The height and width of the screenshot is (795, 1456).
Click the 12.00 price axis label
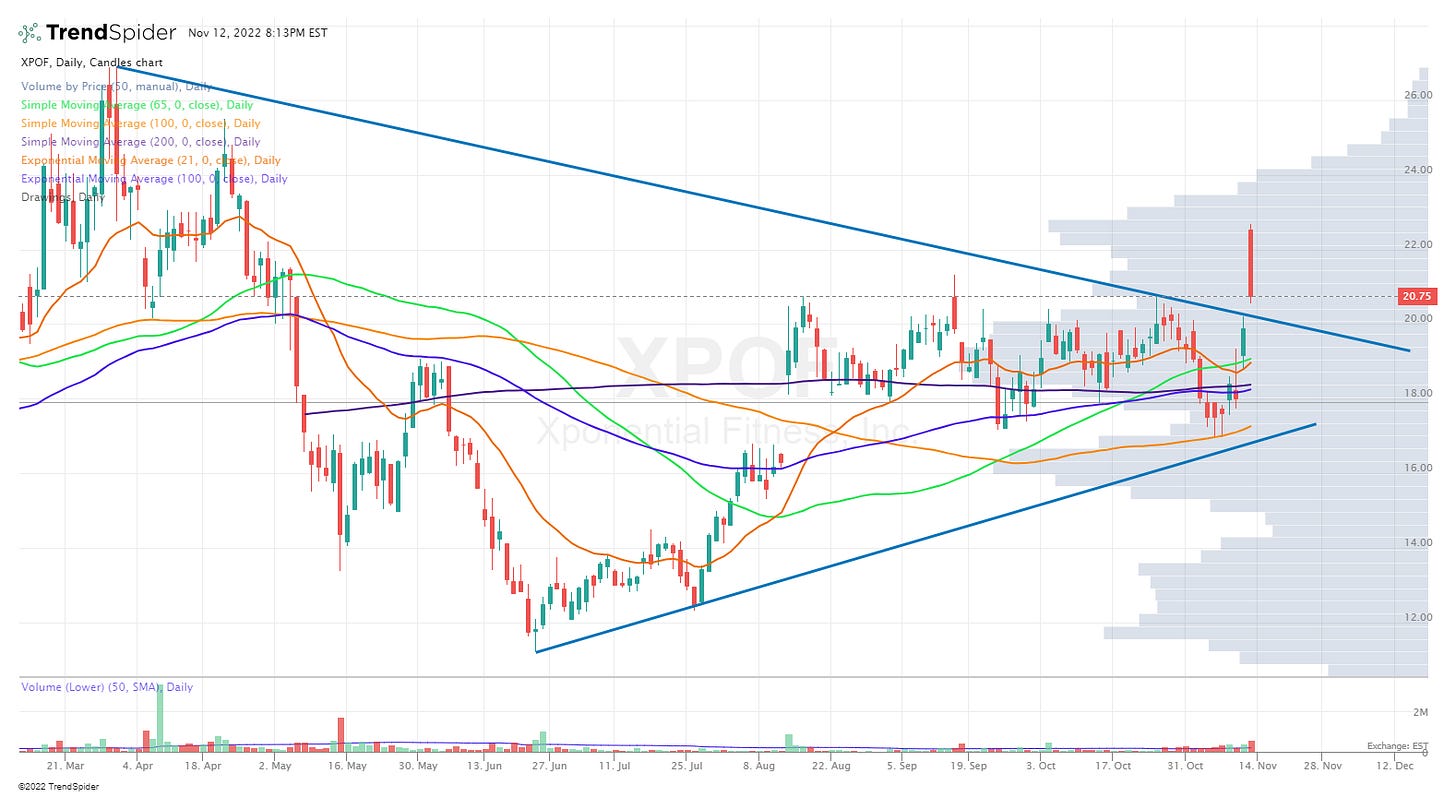point(1416,618)
